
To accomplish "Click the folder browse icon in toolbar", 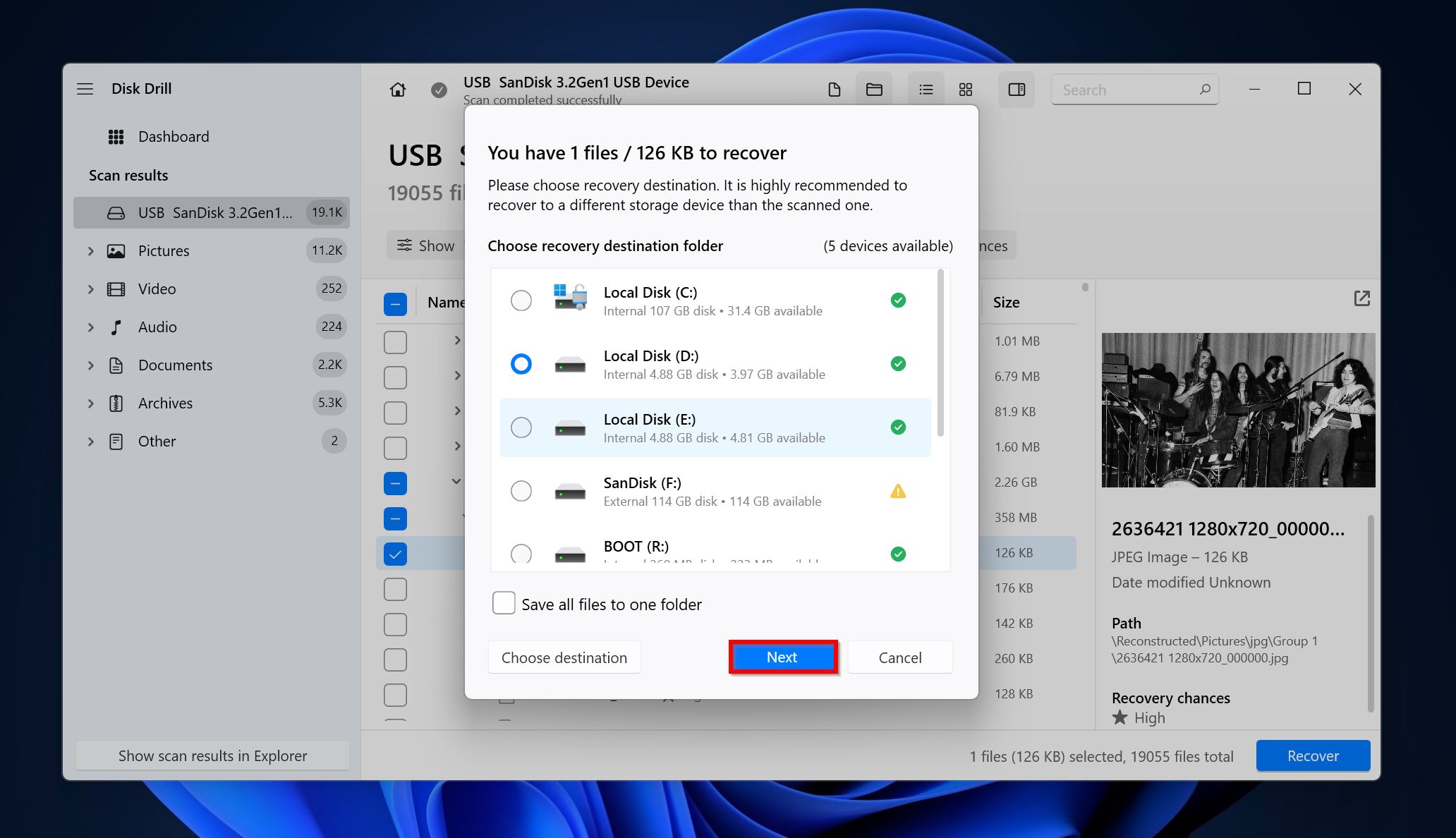I will pos(875,89).
